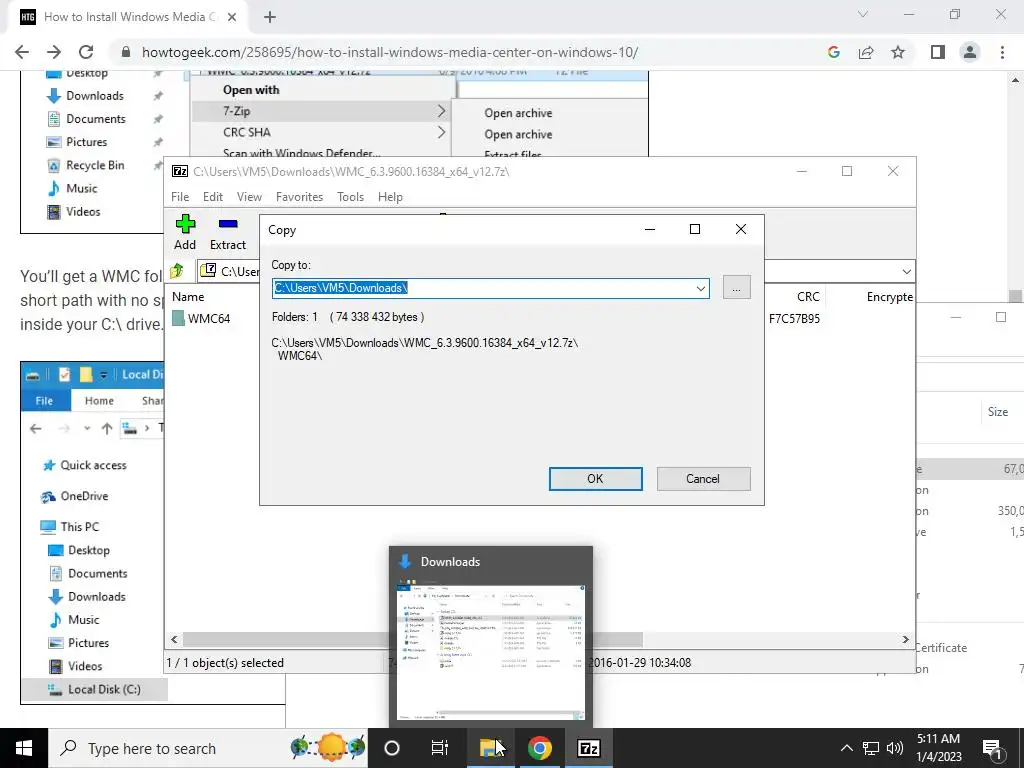The width and height of the screenshot is (1024, 768).
Task: Click the Google icon in the address bar
Action: pos(833,52)
